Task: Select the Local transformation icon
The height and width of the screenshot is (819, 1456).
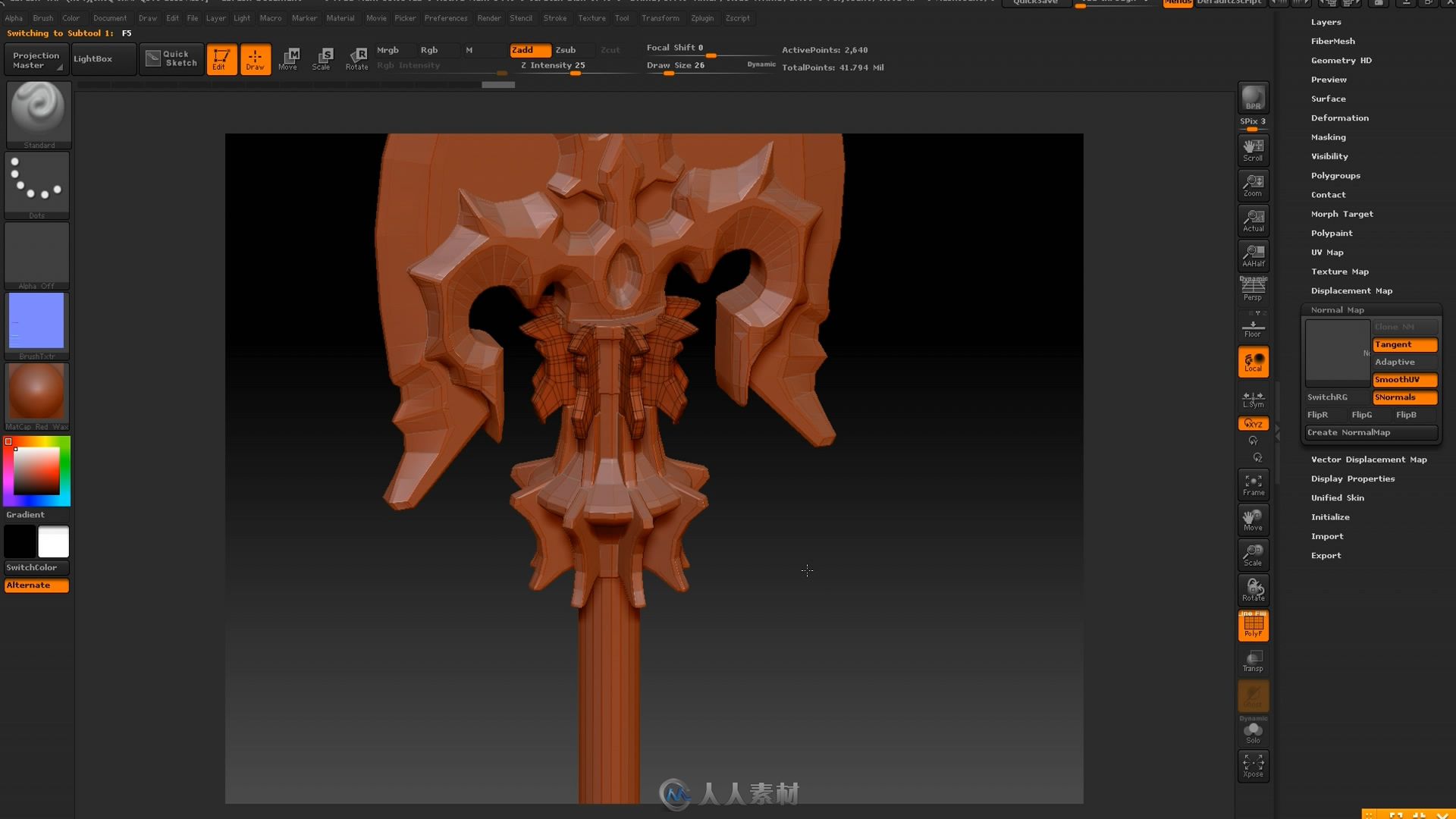Action: click(x=1253, y=363)
